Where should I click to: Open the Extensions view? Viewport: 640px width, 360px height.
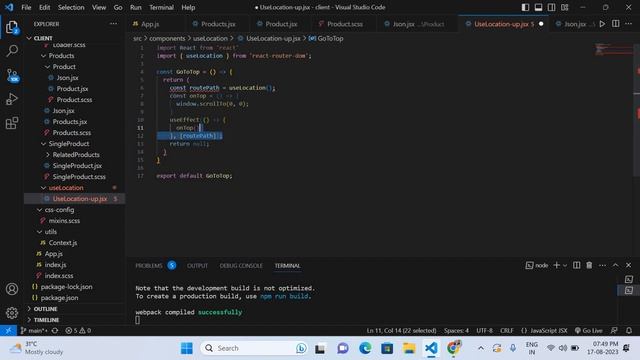(x=12, y=123)
